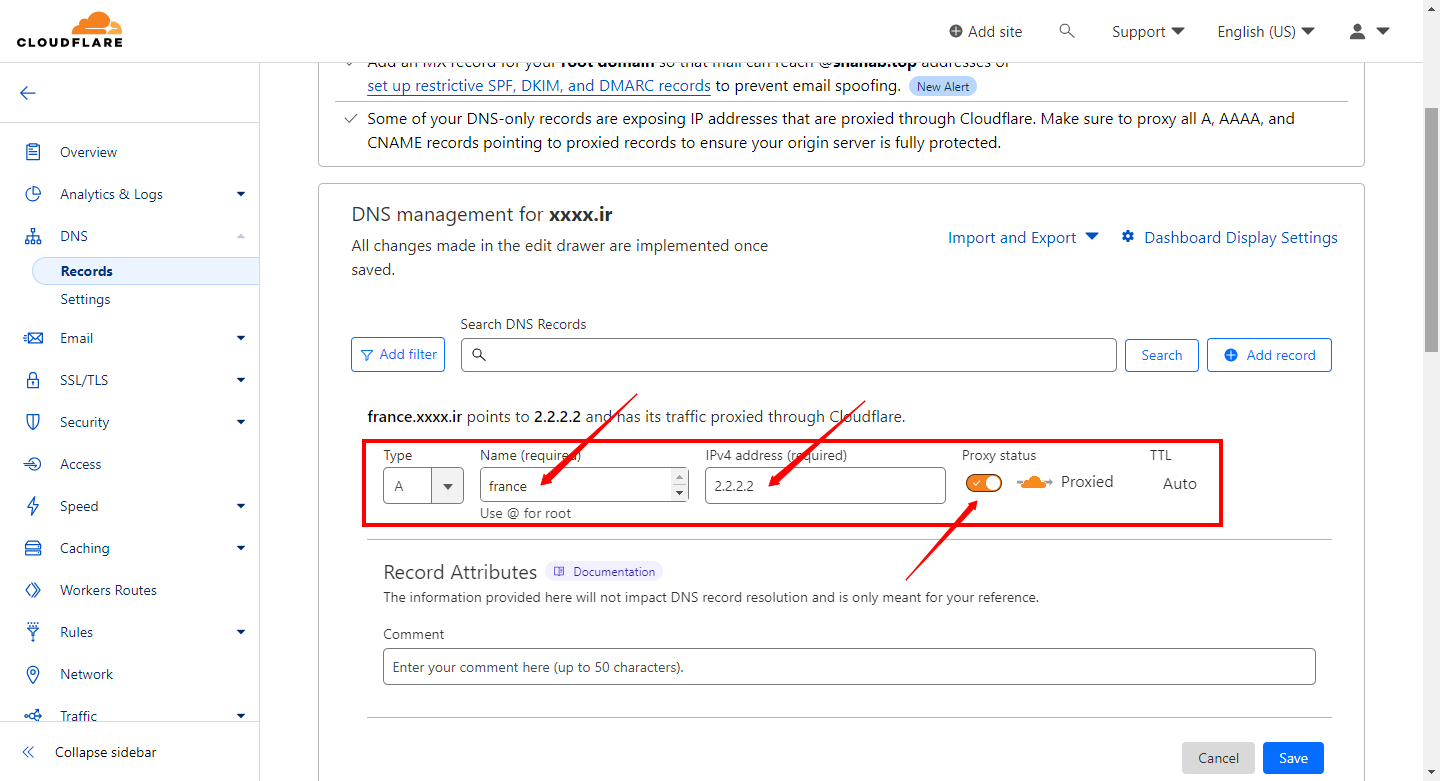Open Access via its sidebar icon
This screenshot has height=781, width=1440.
[33, 464]
